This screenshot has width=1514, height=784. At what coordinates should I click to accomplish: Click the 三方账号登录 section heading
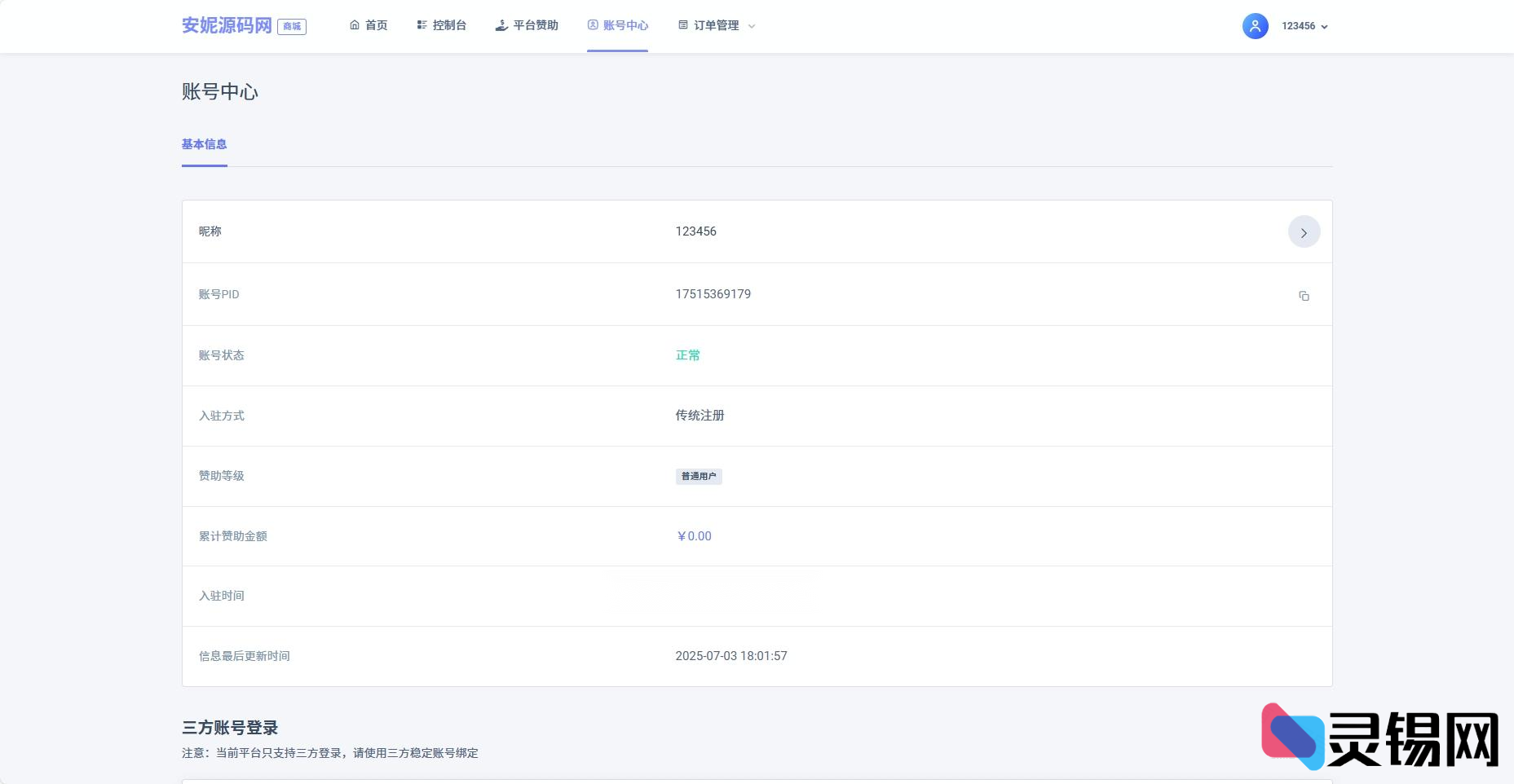tap(231, 728)
